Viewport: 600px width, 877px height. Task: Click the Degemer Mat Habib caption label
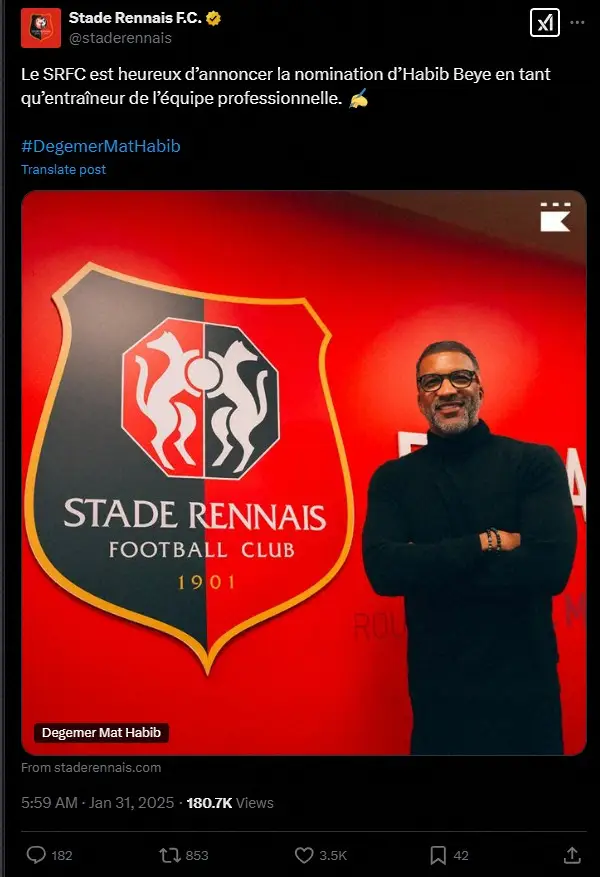[101, 733]
